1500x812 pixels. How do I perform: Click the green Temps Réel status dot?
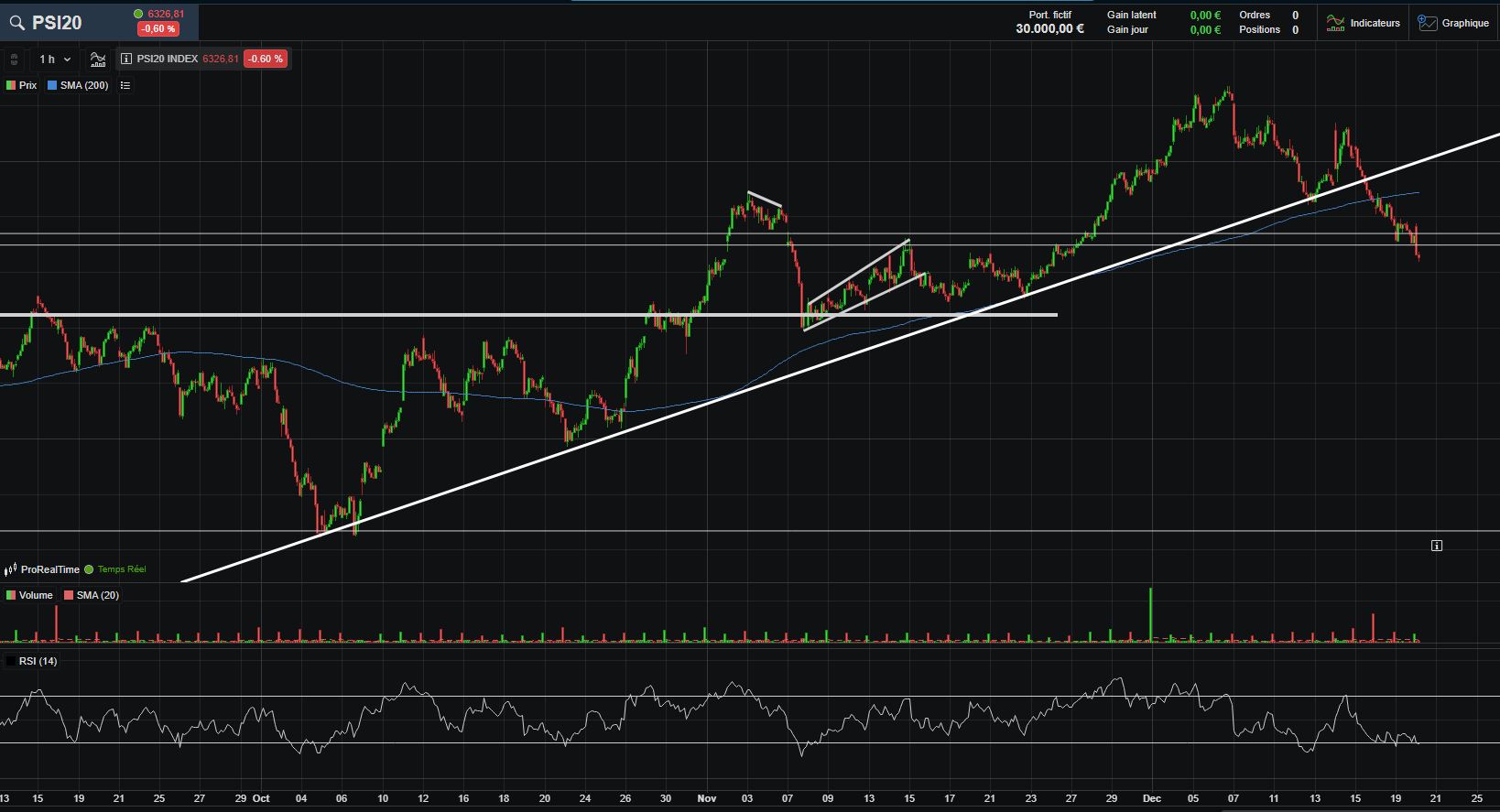pos(89,569)
